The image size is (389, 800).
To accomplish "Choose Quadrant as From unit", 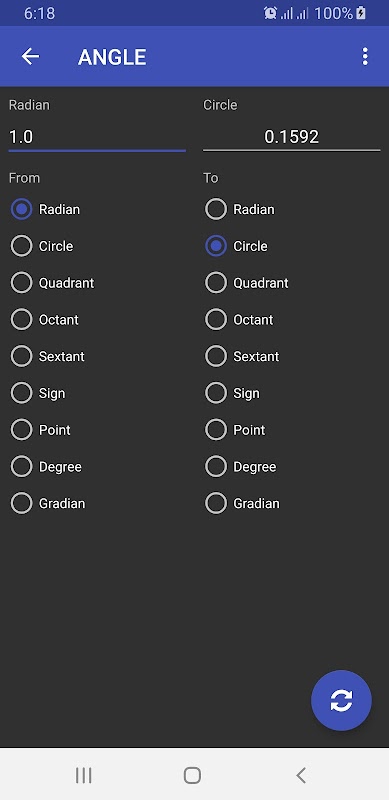I will [52, 283].
